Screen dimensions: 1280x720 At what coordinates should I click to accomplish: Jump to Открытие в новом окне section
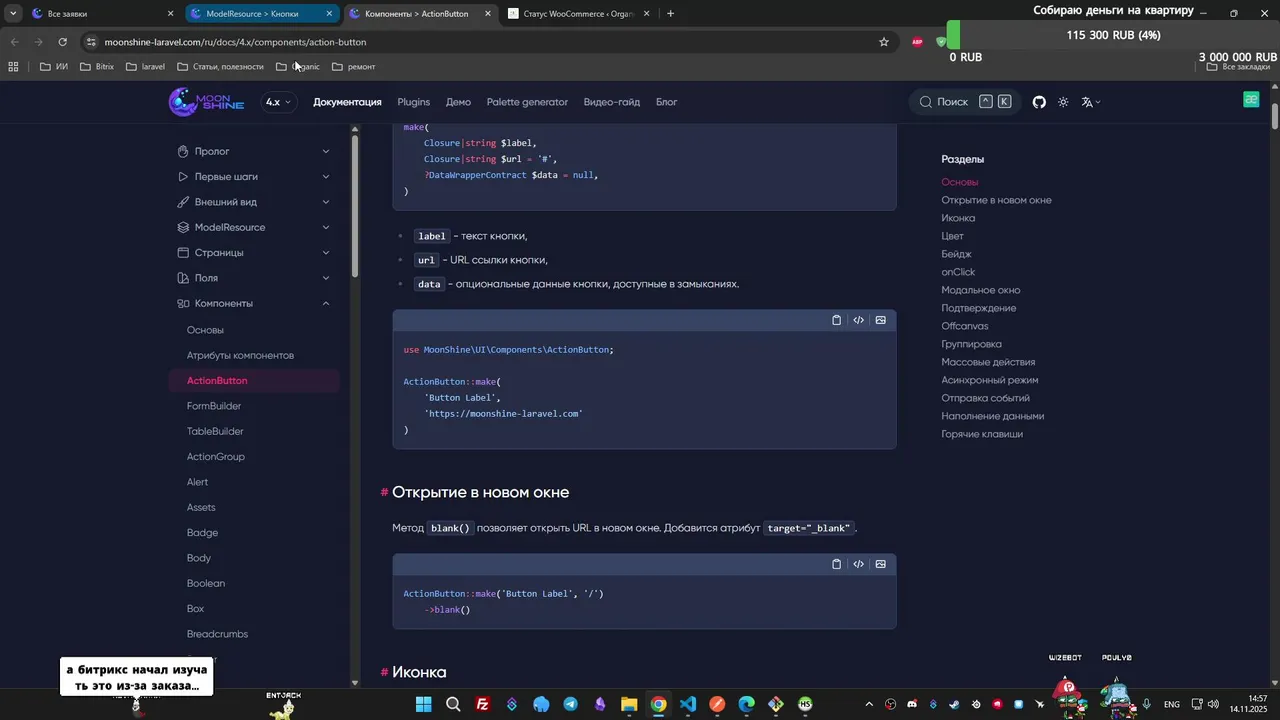click(996, 200)
